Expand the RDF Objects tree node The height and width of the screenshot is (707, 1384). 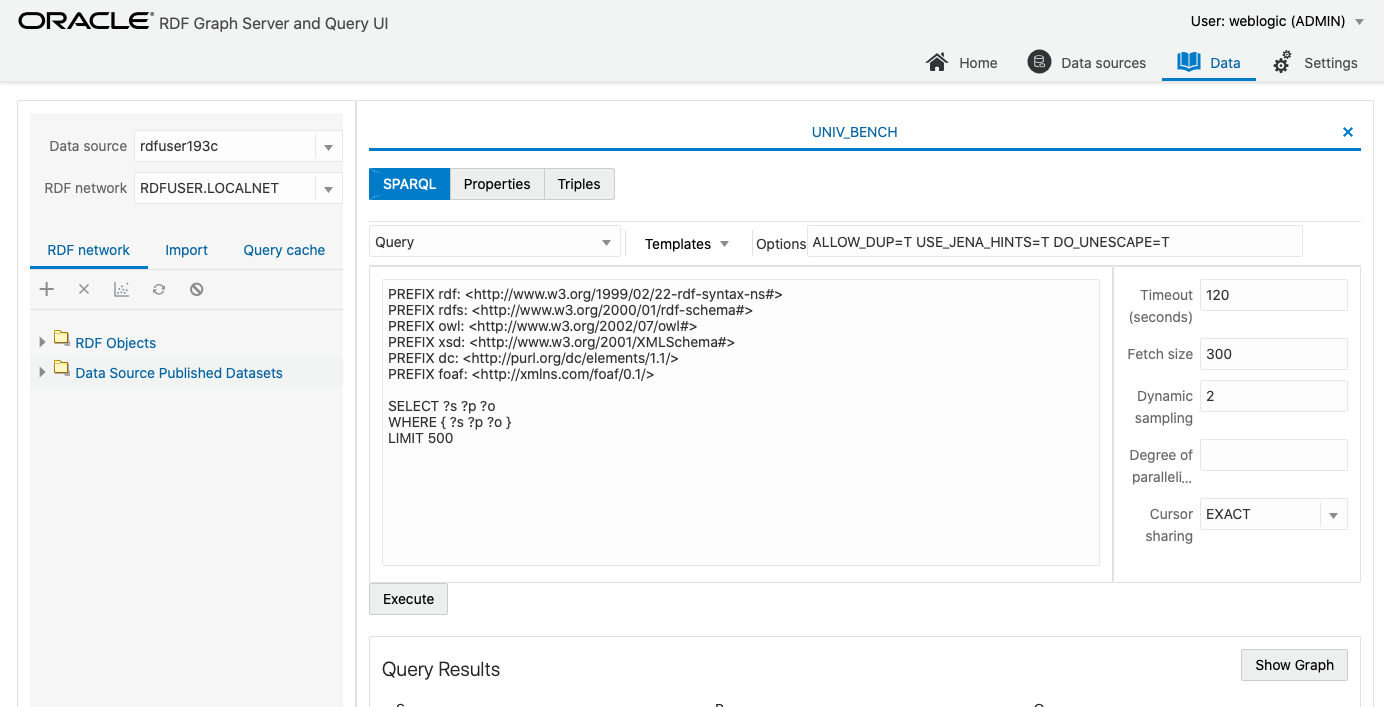click(42, 342)
